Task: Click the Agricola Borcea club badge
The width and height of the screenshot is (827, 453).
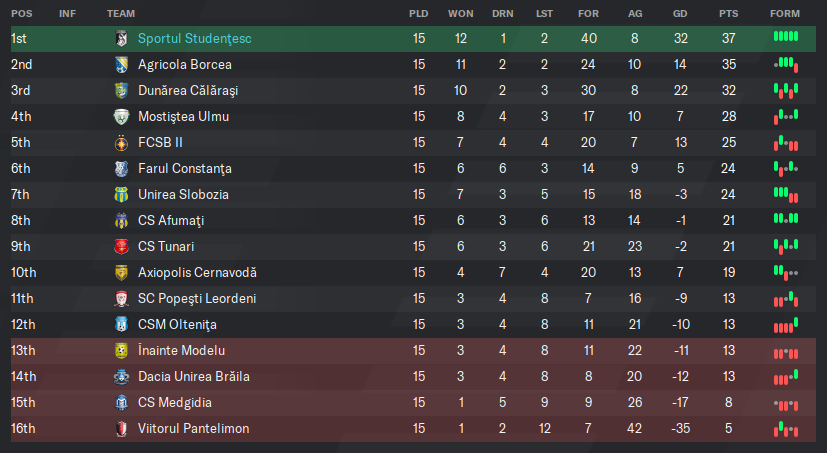Action: 121,64
